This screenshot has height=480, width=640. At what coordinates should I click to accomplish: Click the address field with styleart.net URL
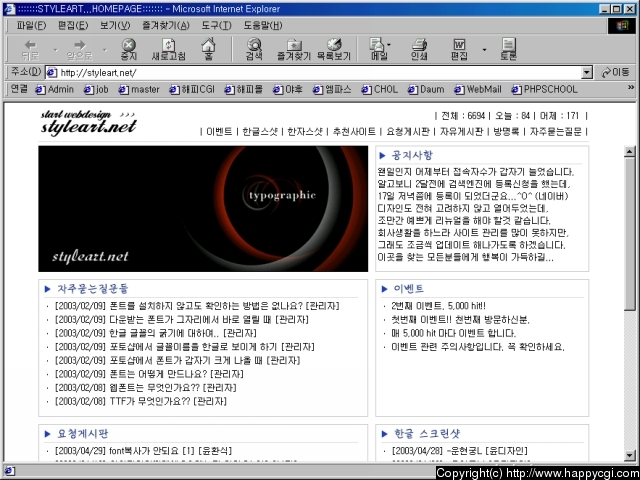pos(318,73)
